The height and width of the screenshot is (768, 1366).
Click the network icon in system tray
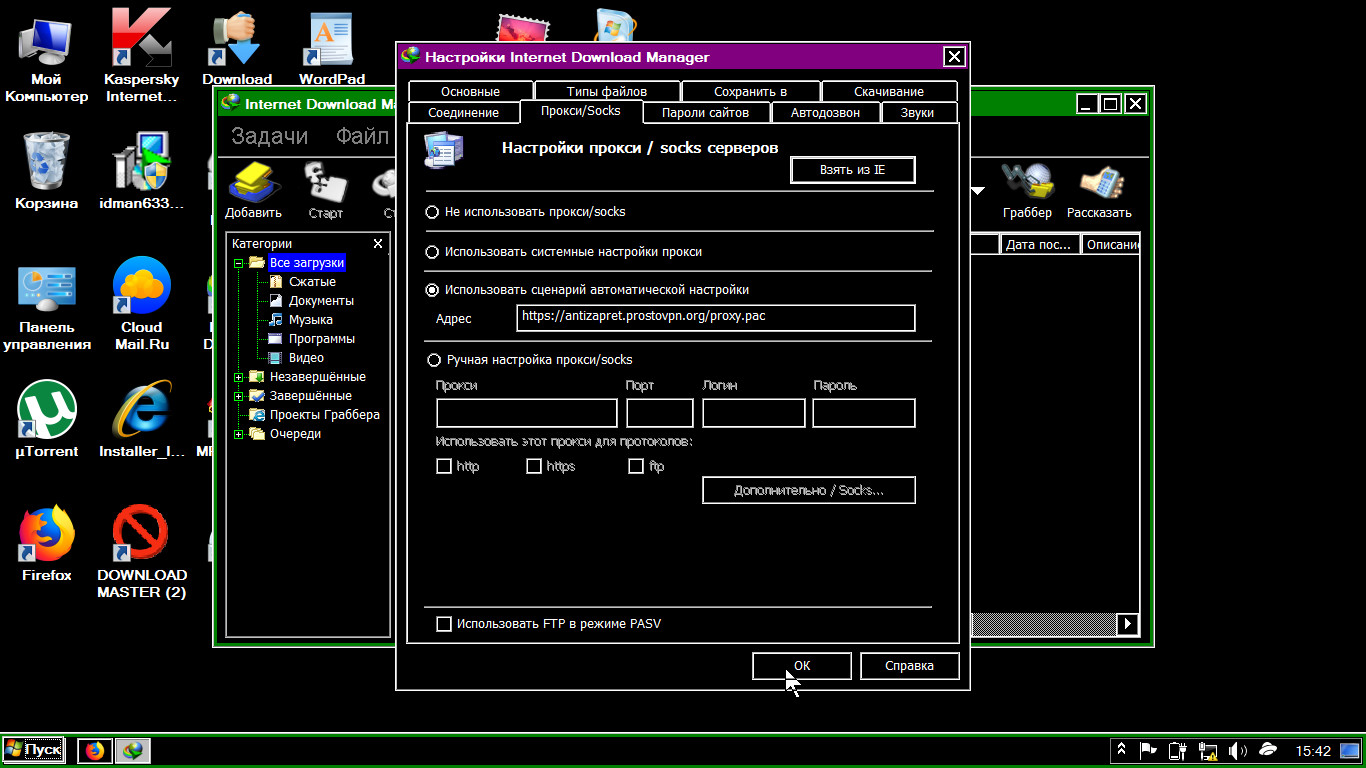1208,750
